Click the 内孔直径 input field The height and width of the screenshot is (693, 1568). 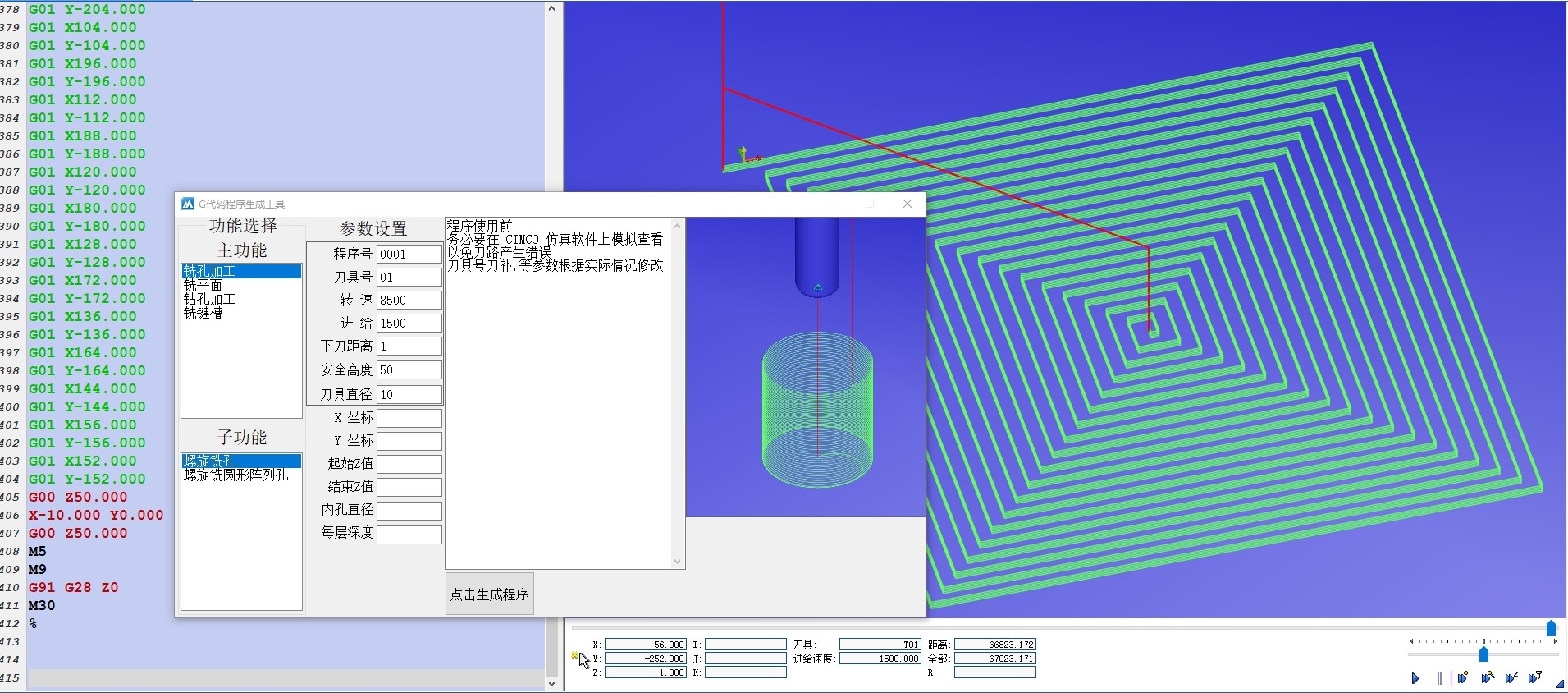pyautogui.click(x=409, y=511)
